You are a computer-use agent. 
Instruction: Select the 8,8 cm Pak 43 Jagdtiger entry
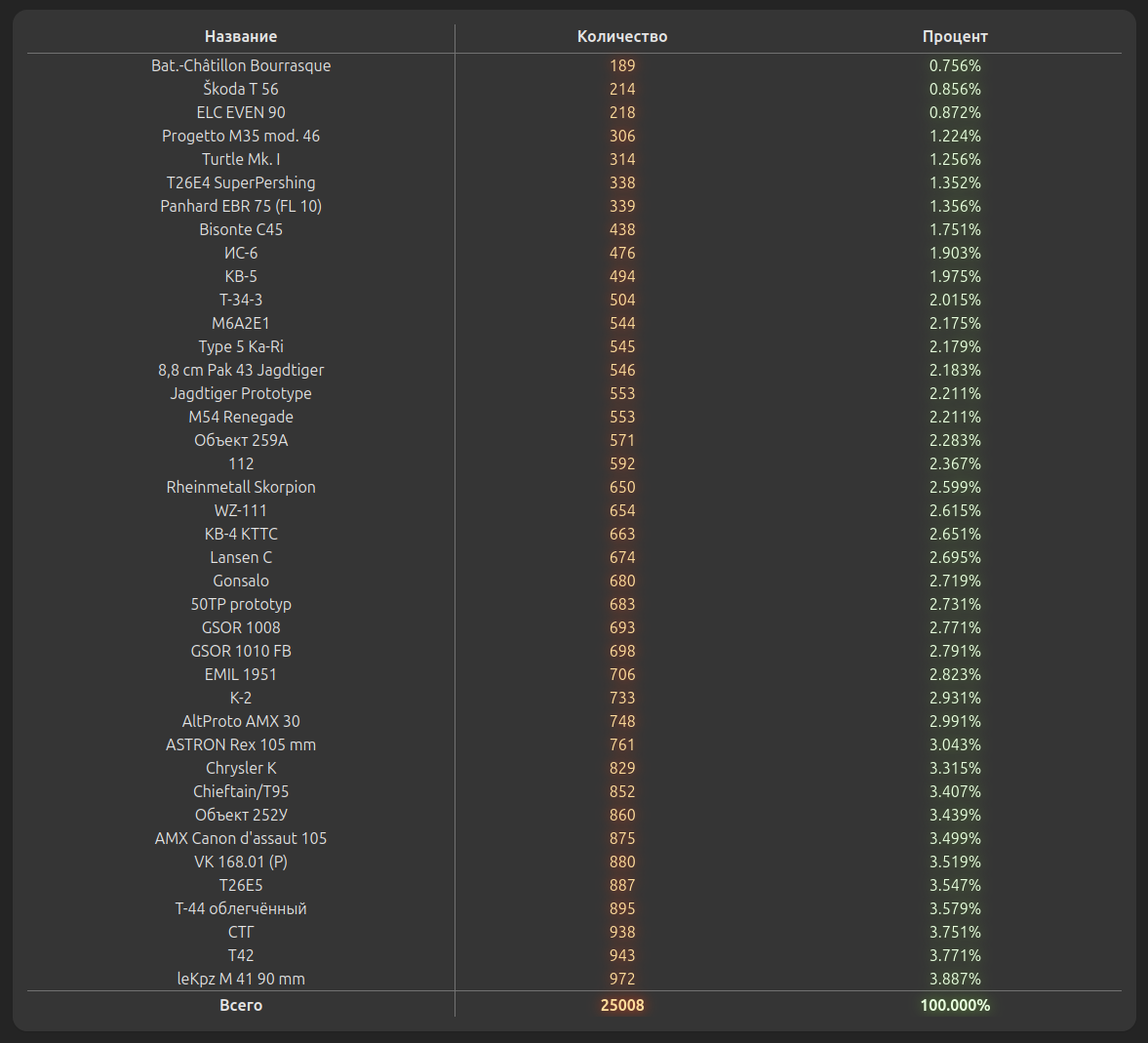(241, 370)
